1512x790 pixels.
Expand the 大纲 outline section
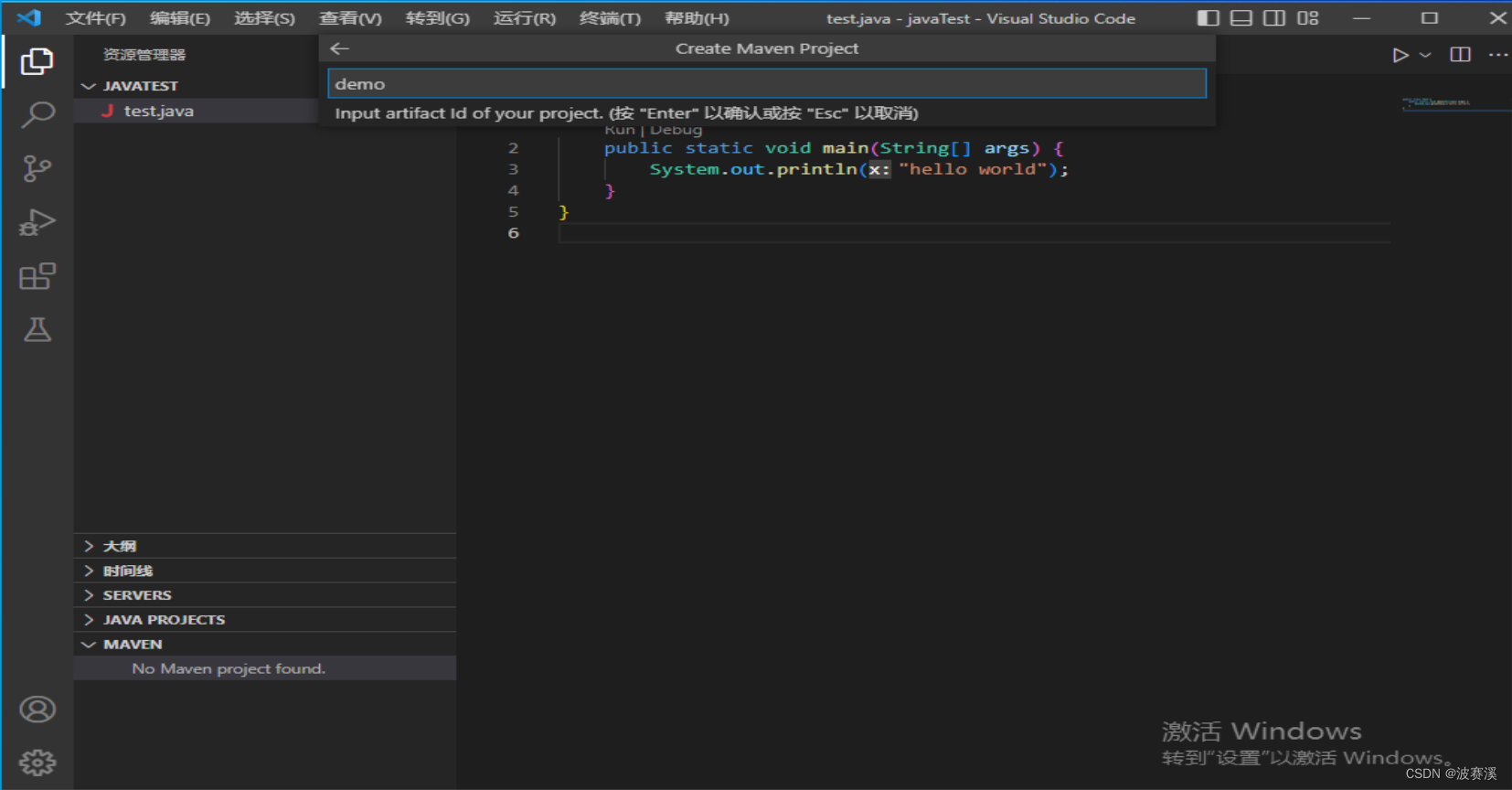point(265,546)
